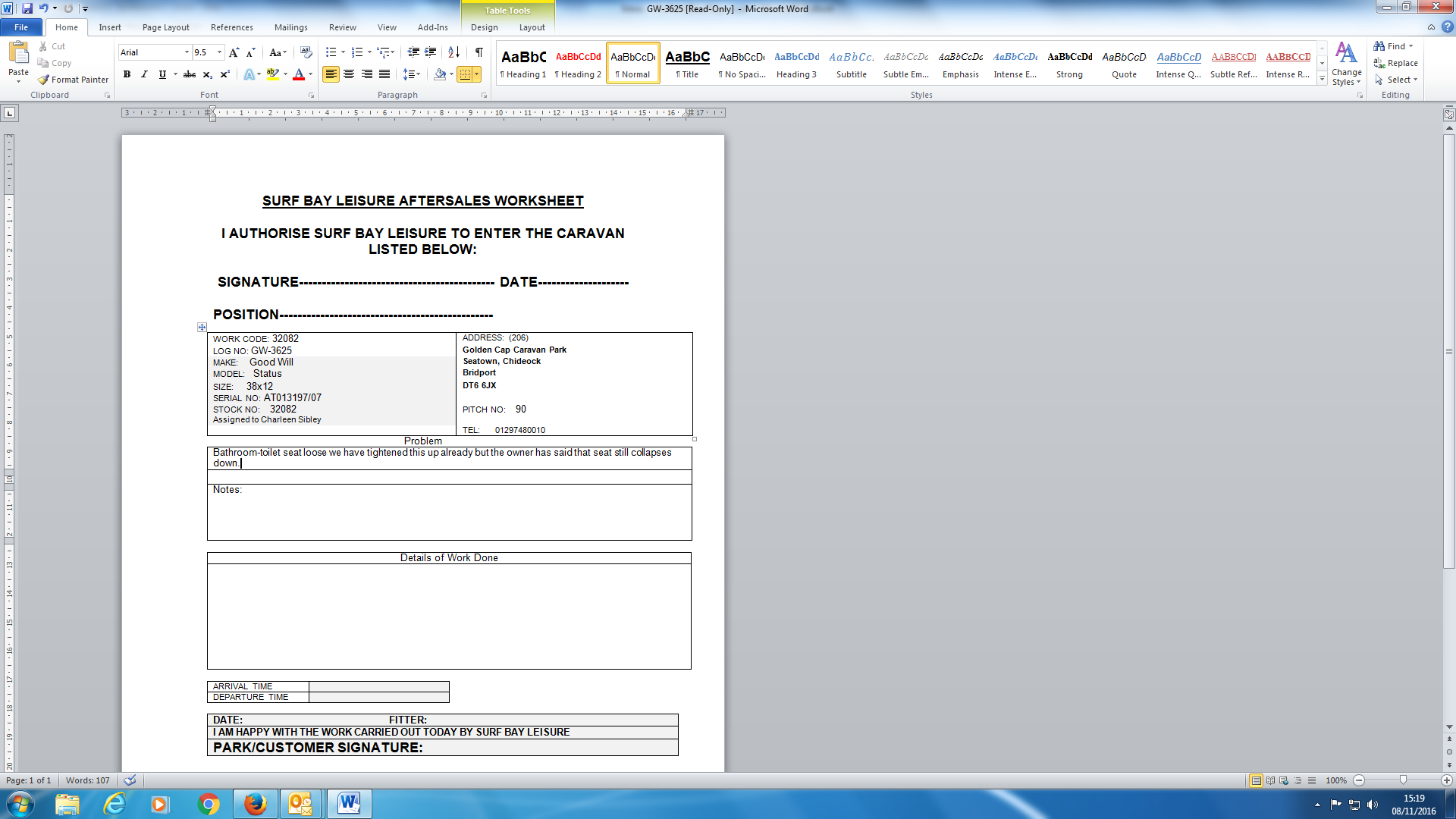Screen dimensions: 1456x819
Task: Apply the Heading 1 style
Action: coord(523,63)
